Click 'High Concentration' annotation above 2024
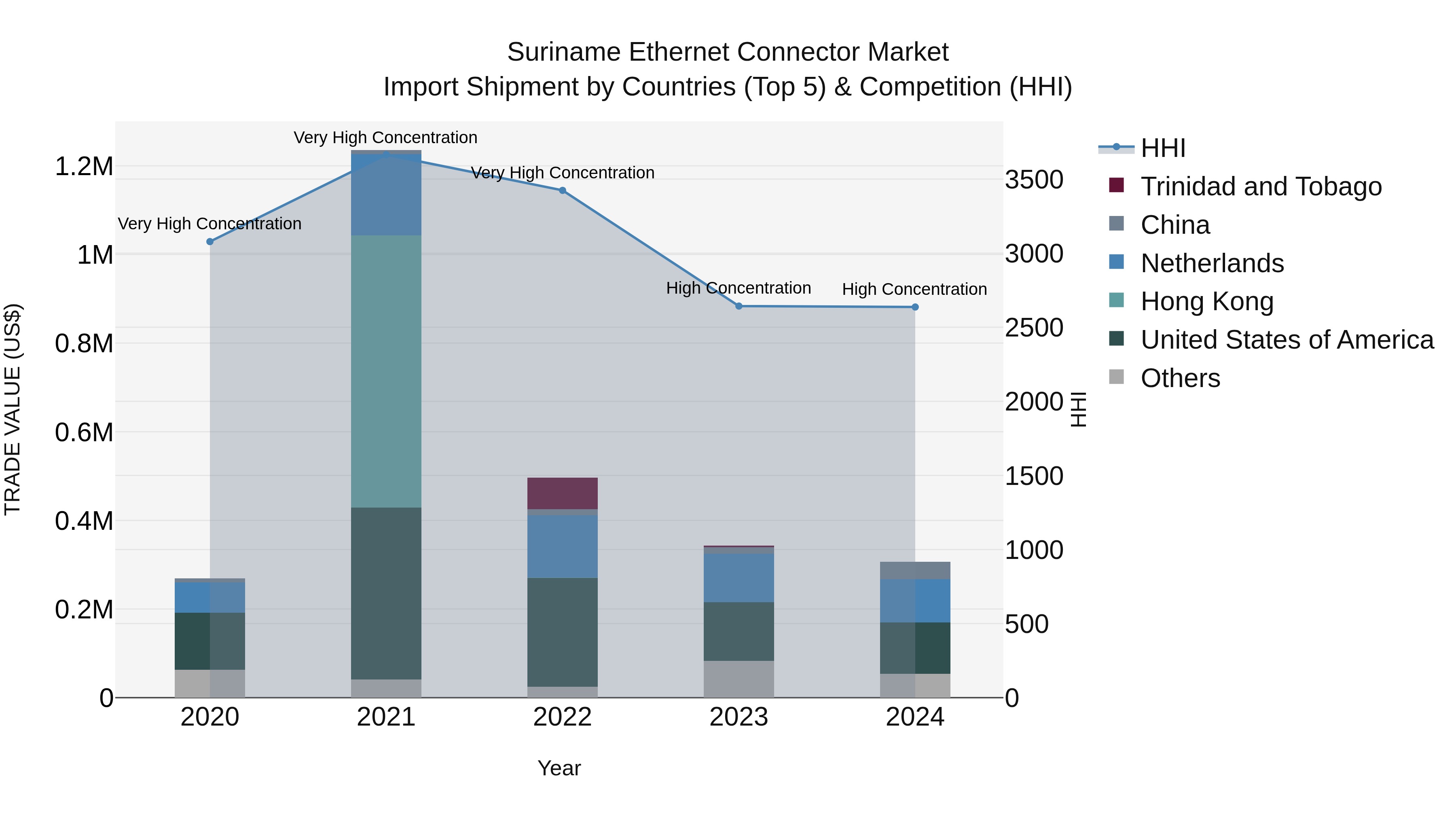 pyautogui.click(x=914, y=289)
